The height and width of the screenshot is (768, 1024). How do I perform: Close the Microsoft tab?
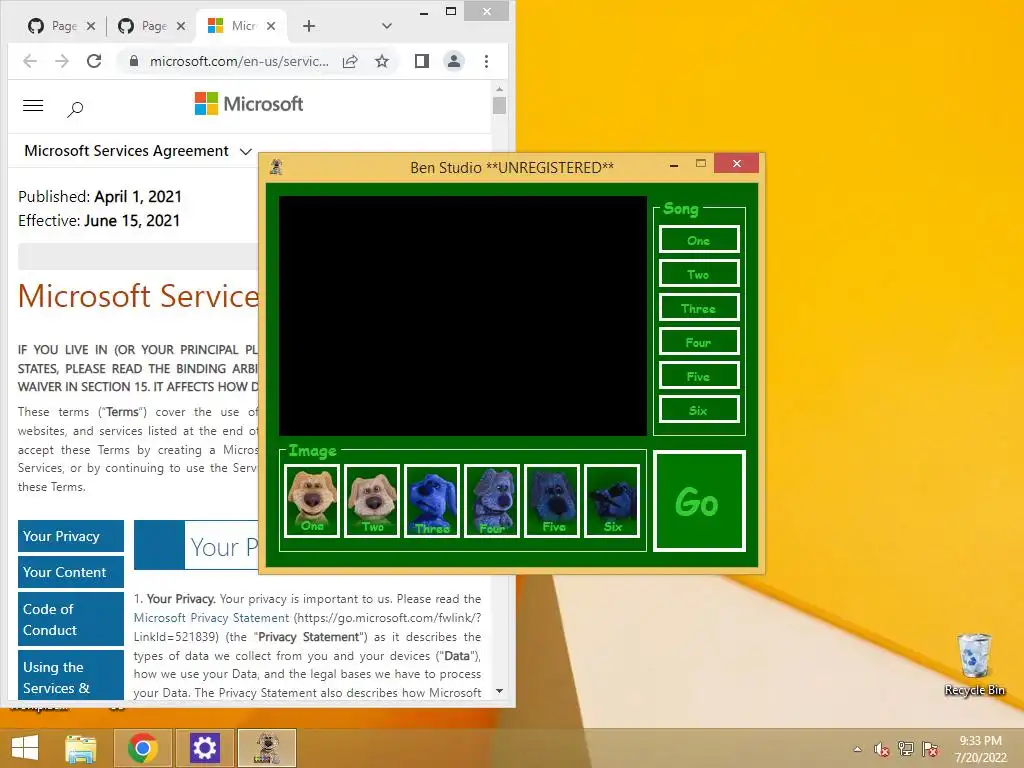(x=271, y=26)
